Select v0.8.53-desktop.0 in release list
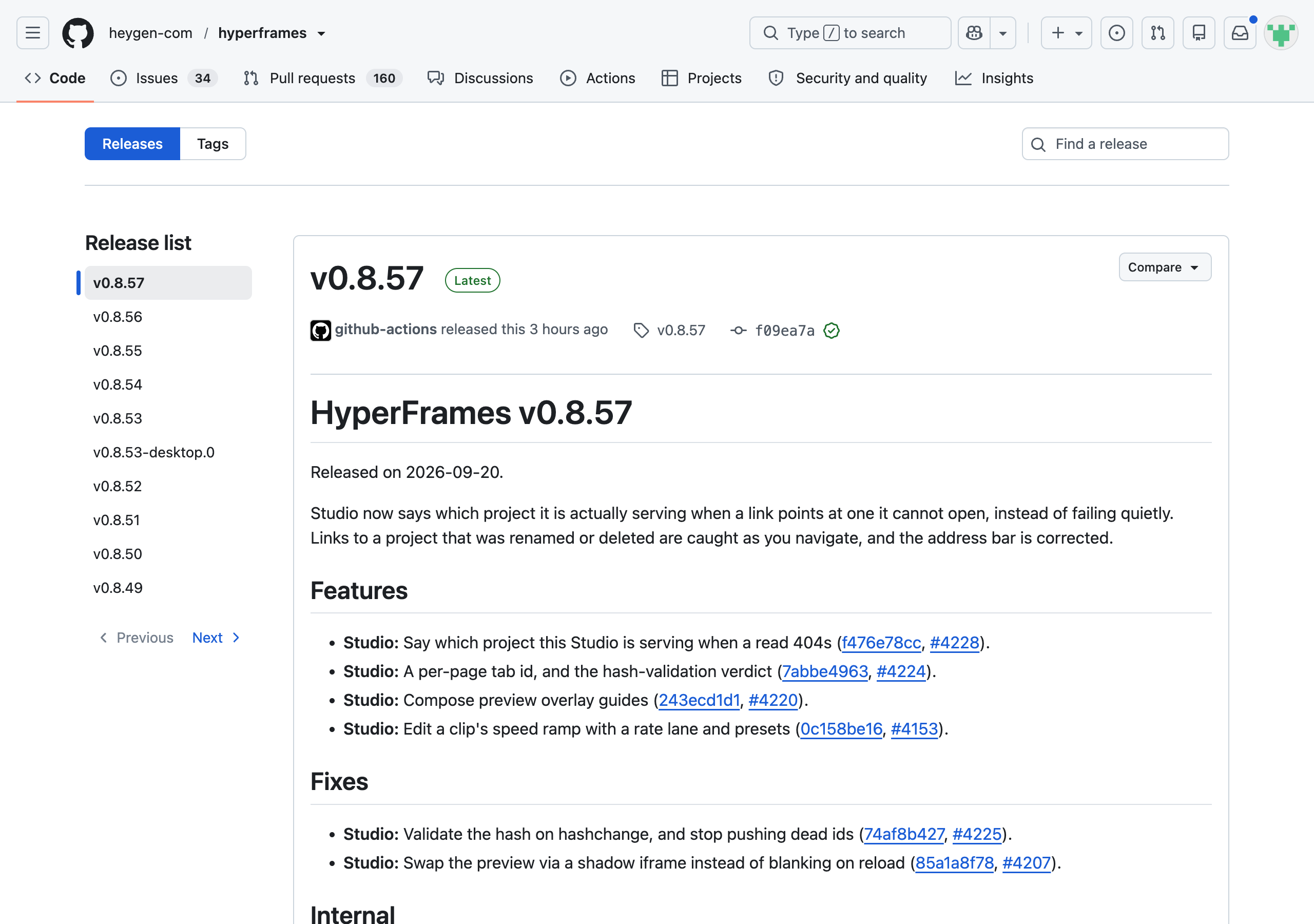Image resolution: width=1314 pixels, height=924 pixels. point(168,452)
